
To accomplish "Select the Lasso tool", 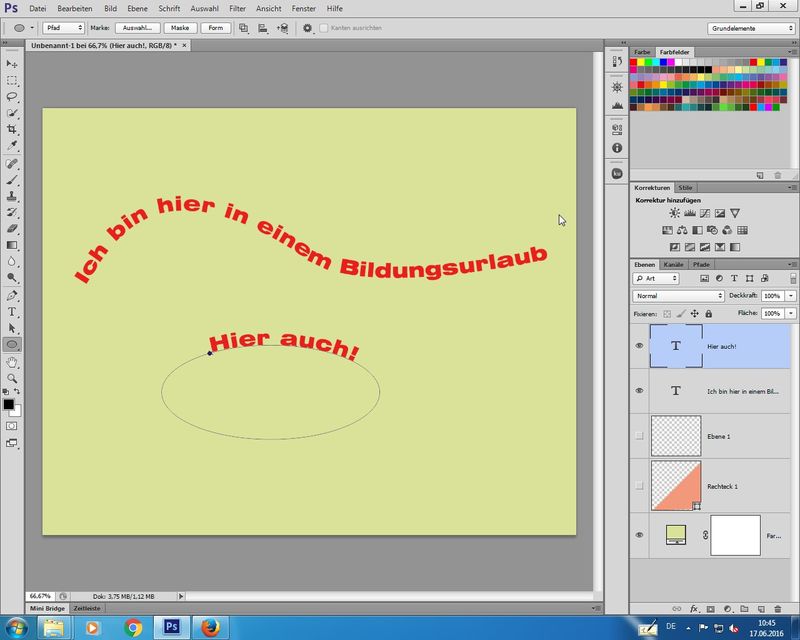I will [12, 97].
